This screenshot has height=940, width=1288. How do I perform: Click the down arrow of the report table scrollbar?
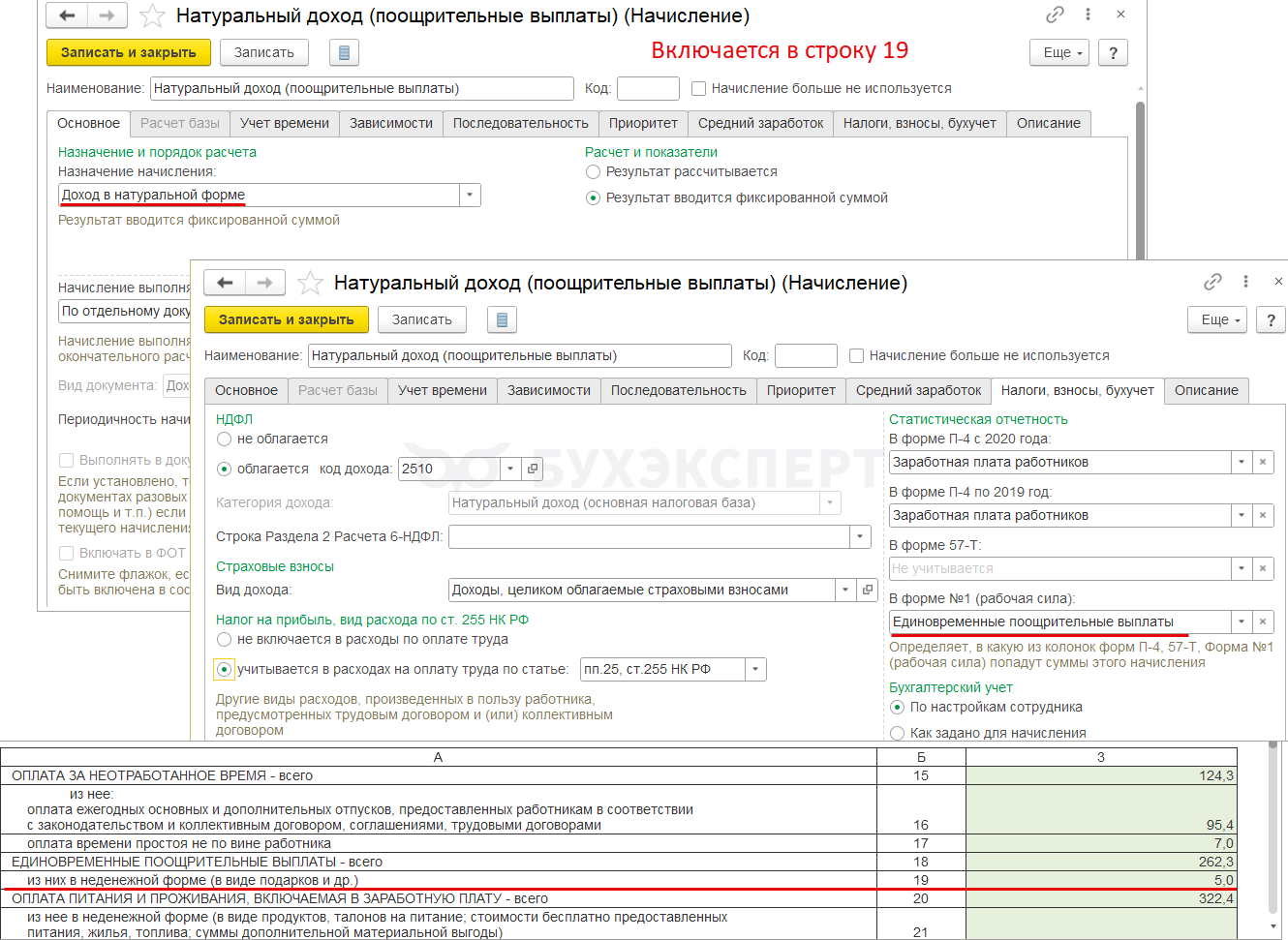[1273, 927]
